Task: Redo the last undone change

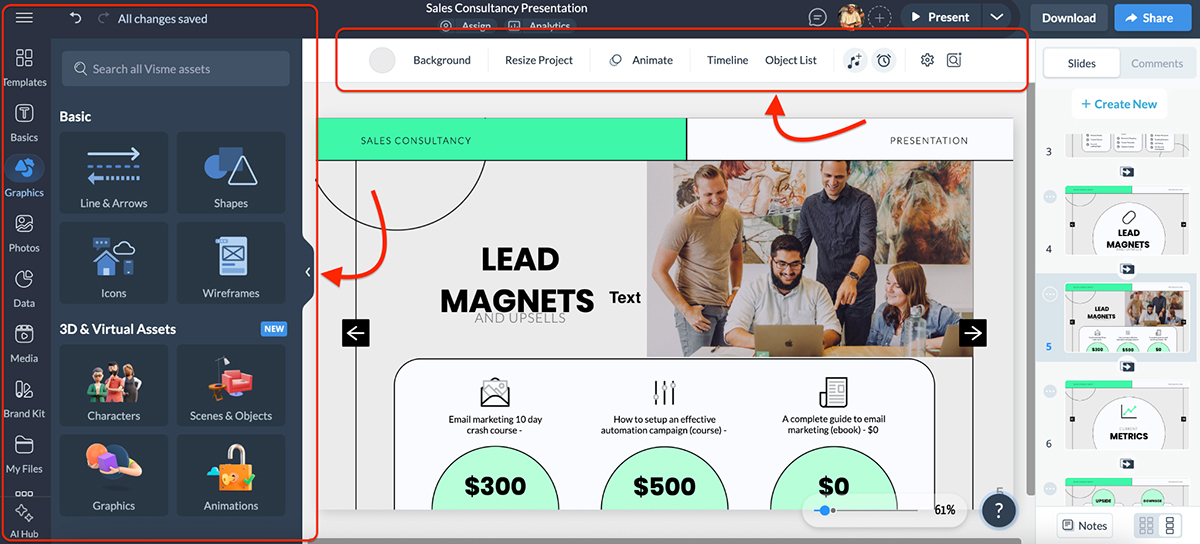Action: [104, 18]
